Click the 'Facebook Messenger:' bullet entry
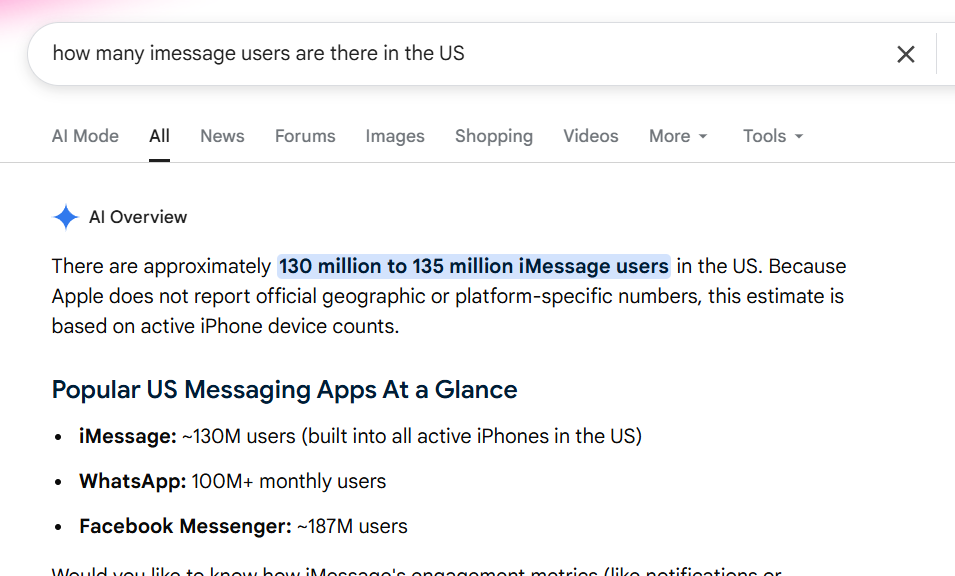 243,527
